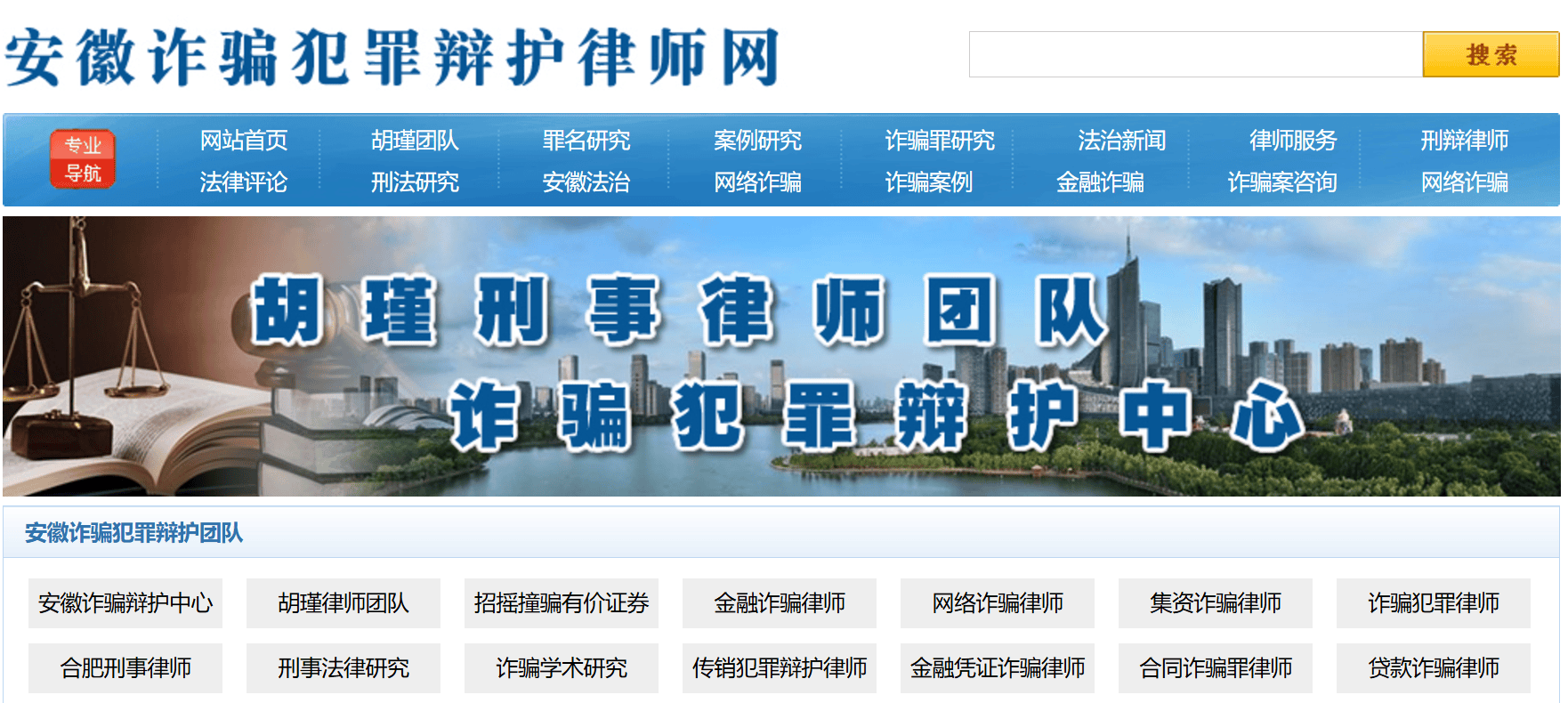Click the 贷款诈骗律师 button

[1434, 668]
